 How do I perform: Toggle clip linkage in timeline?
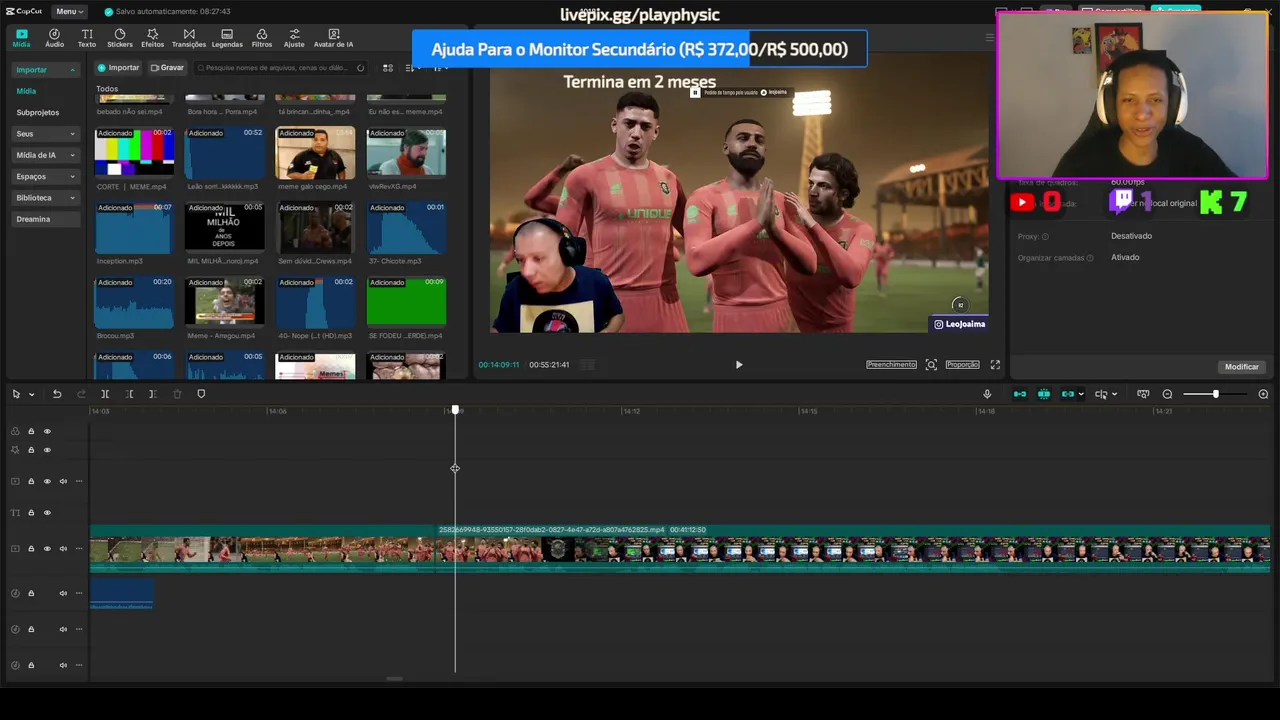click(x=1067, y=394)
